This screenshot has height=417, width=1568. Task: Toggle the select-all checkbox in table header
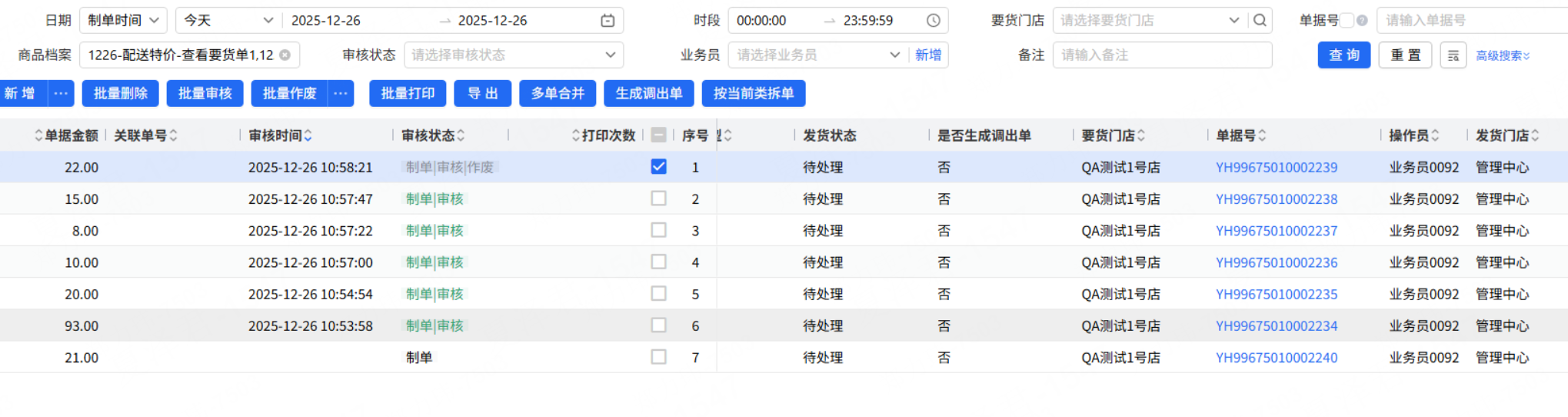[658, 135]
